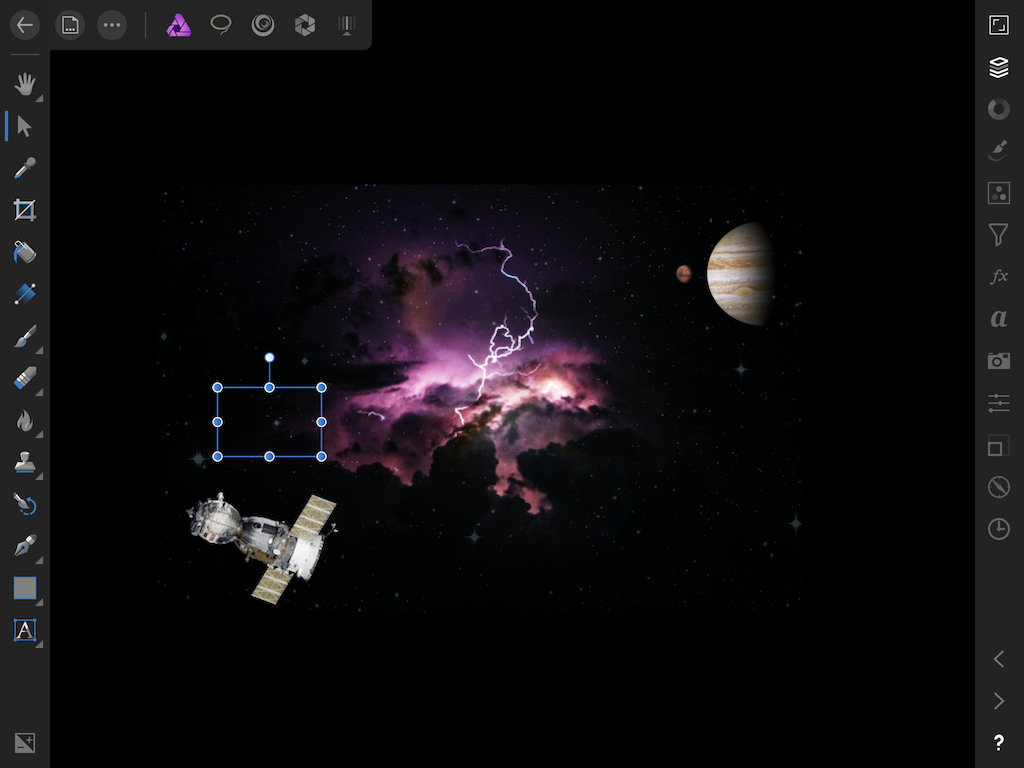Open the Layer FX studio
The height and width of the screenshot is (768, 1024).
click(999, 277)
